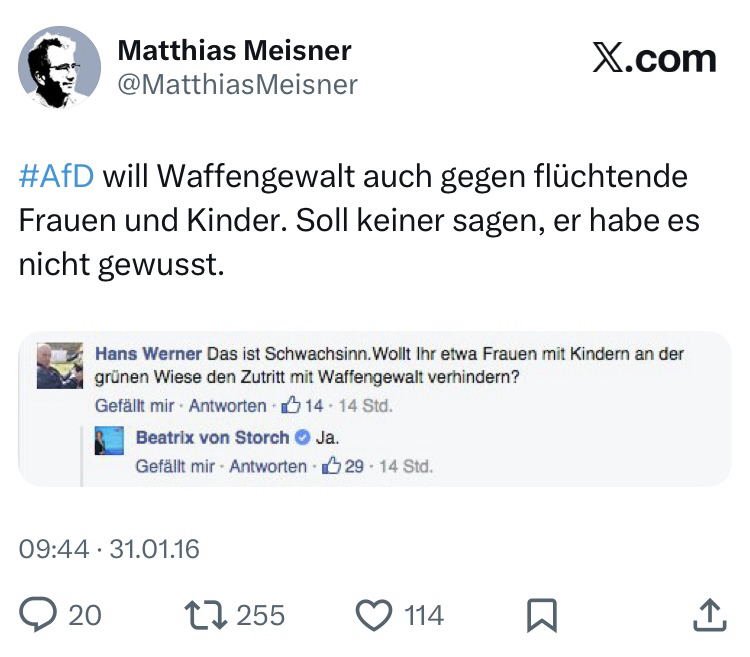This screenshot has width=750, height=657.
Task: Click 'Antworten' under Beatrix von Storch reply
Action: coord(268,467)
